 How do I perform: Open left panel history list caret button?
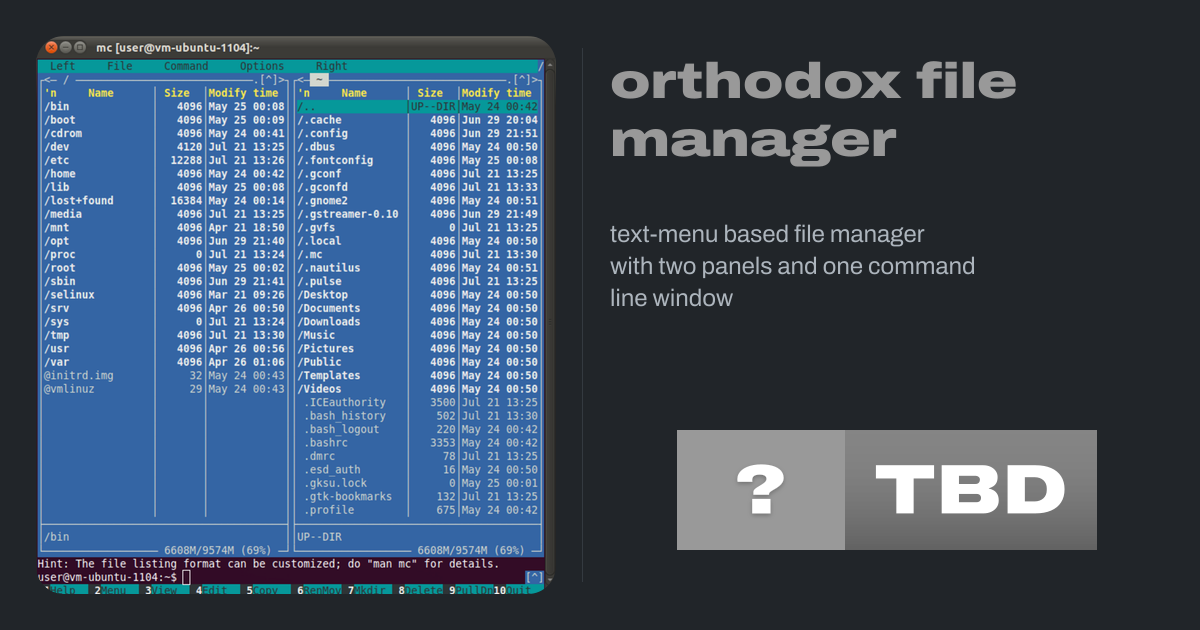point(269,80)
